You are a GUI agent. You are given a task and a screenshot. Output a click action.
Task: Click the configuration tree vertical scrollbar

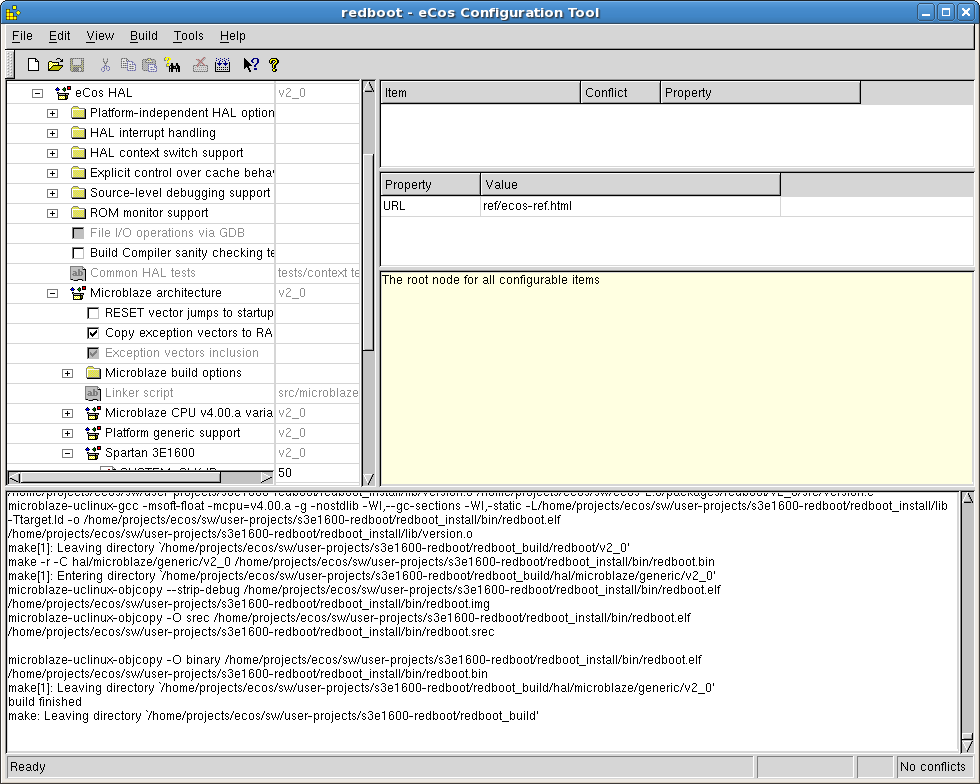click(x=368, y=250)
